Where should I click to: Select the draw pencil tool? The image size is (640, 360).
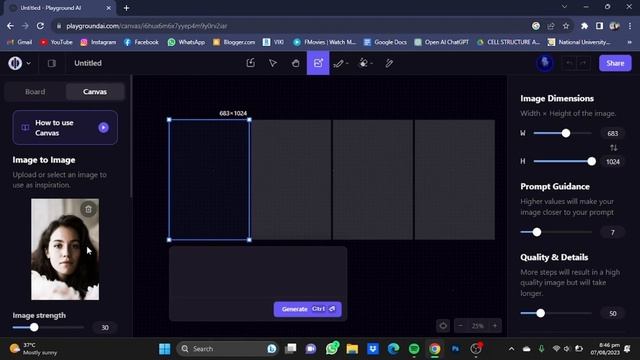click(338, 63)
